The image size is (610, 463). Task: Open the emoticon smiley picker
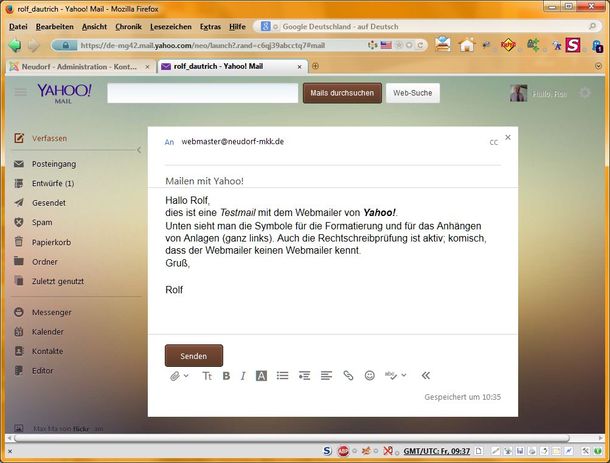pyautogui.click(x=370, y=376)
